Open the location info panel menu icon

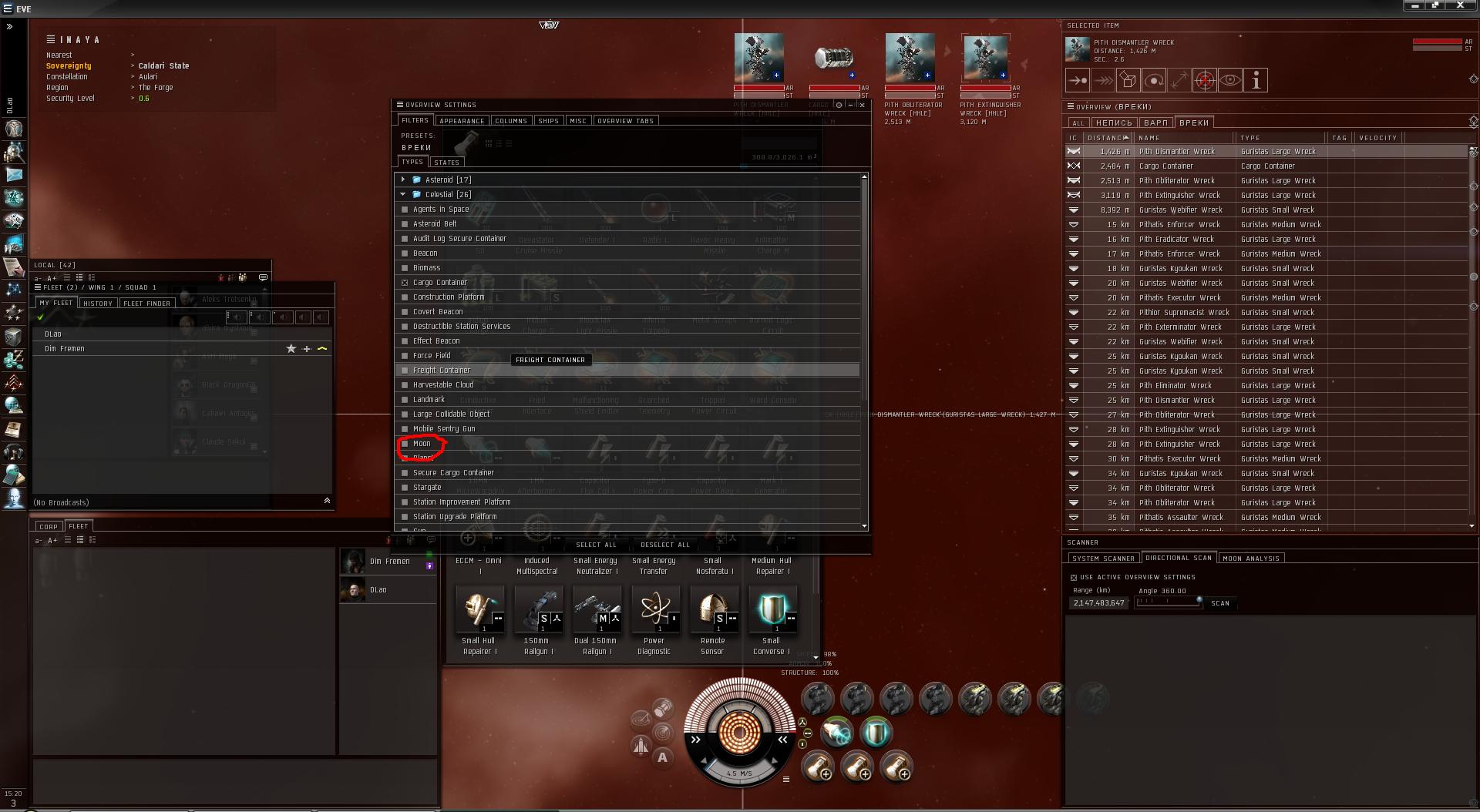[50, 39]
